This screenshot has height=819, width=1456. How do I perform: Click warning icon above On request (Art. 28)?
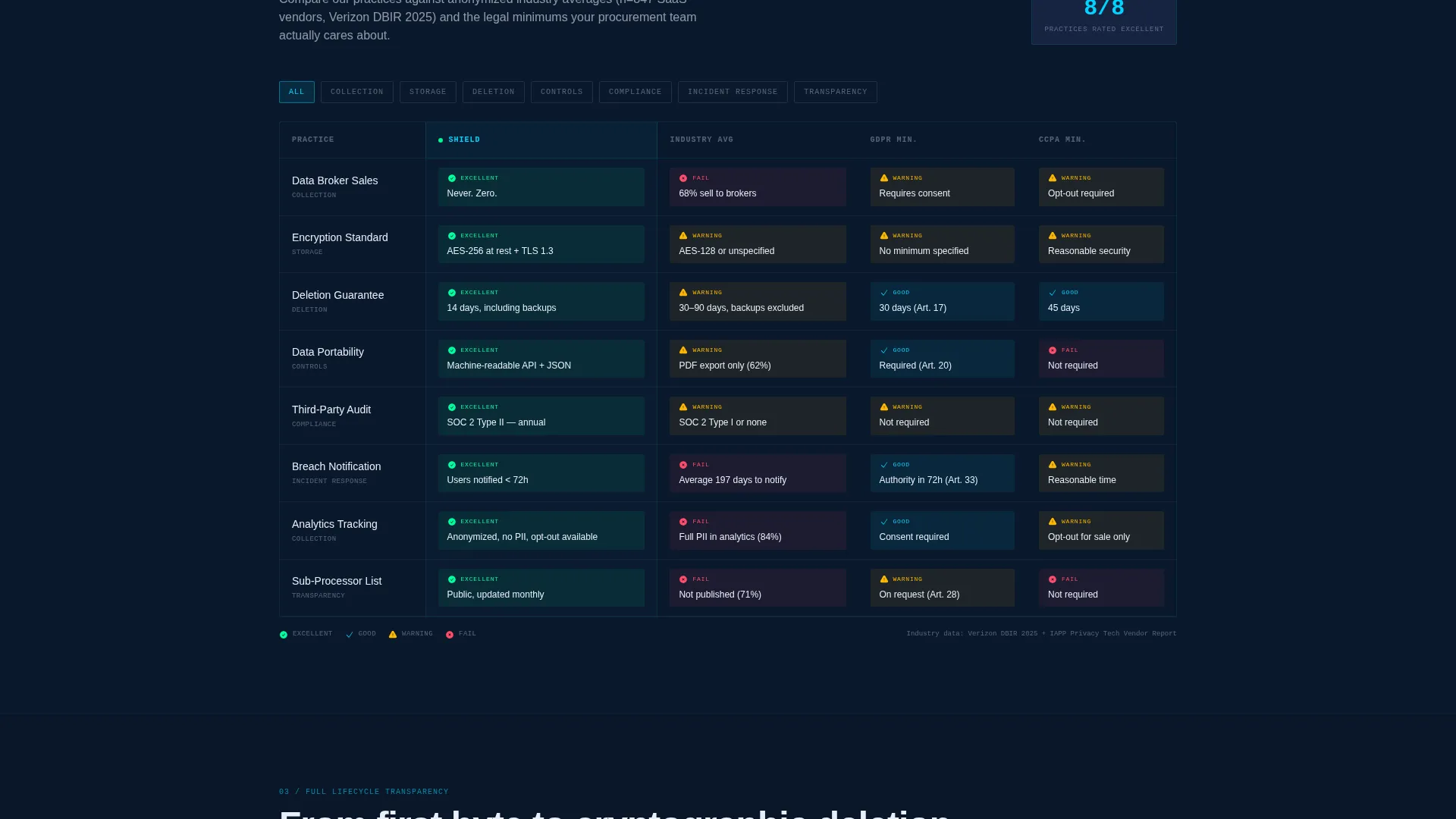[883, 579]
